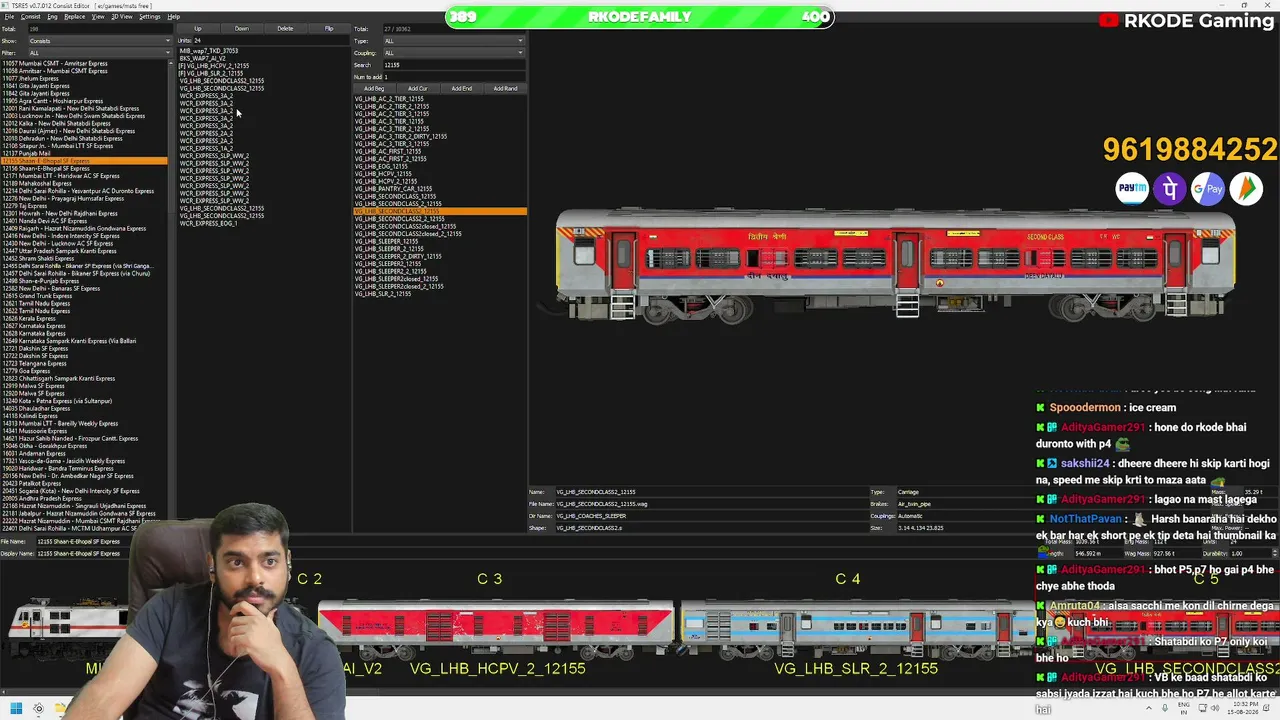The image size is (1280, 720).
Task: Click Add End button
Action: (462, 89)
